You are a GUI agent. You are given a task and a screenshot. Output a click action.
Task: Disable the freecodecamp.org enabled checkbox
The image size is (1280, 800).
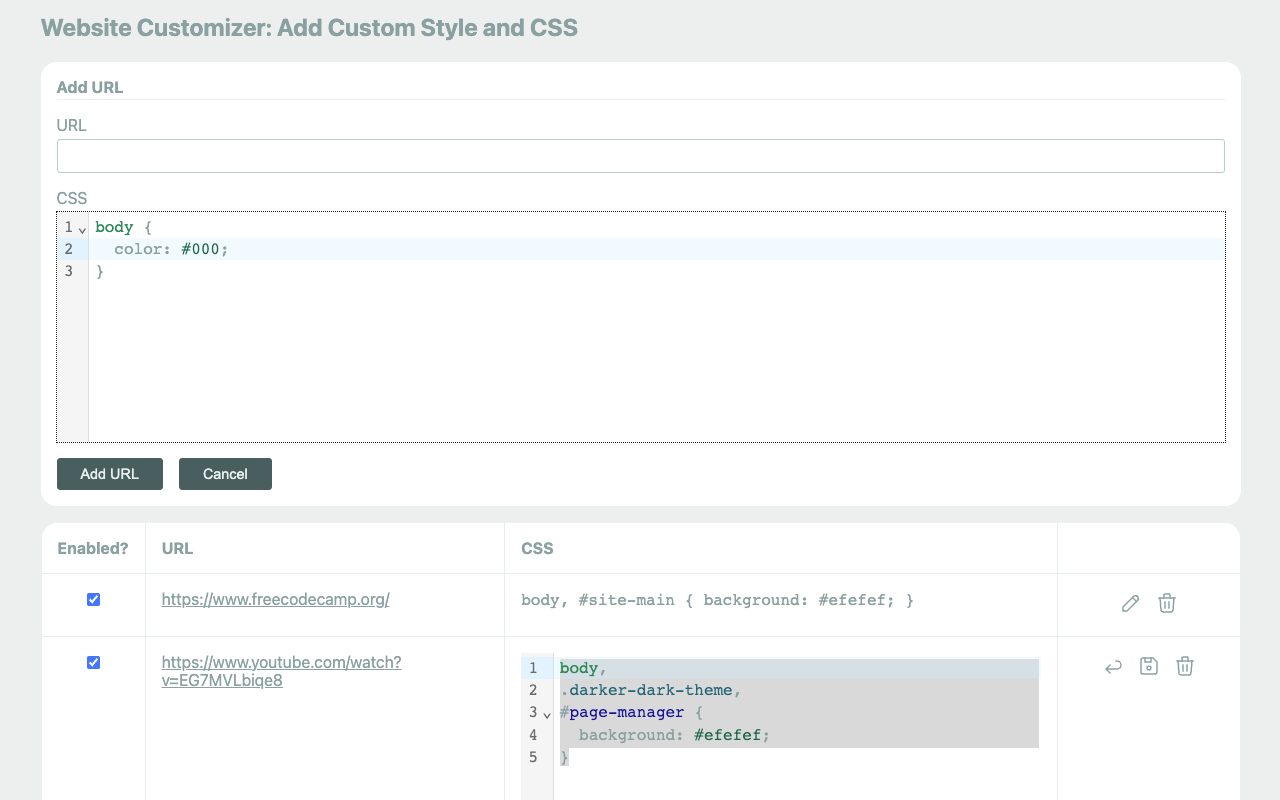click(x=94, y=600)
